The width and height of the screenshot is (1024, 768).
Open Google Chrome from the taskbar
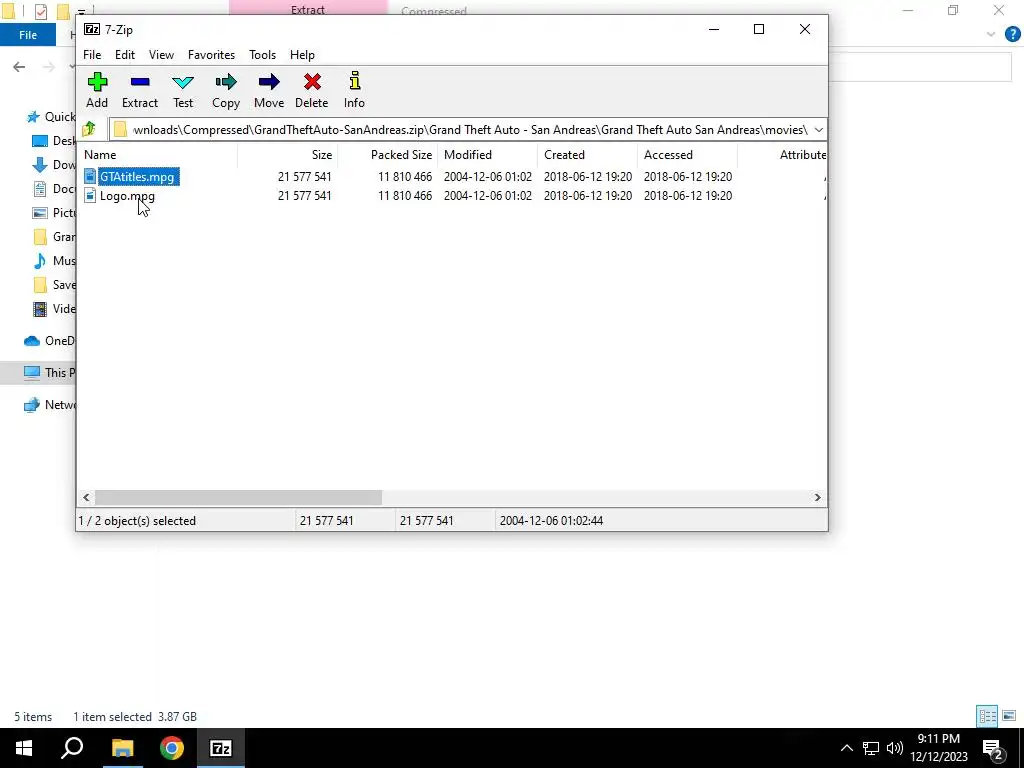[172, 748]
